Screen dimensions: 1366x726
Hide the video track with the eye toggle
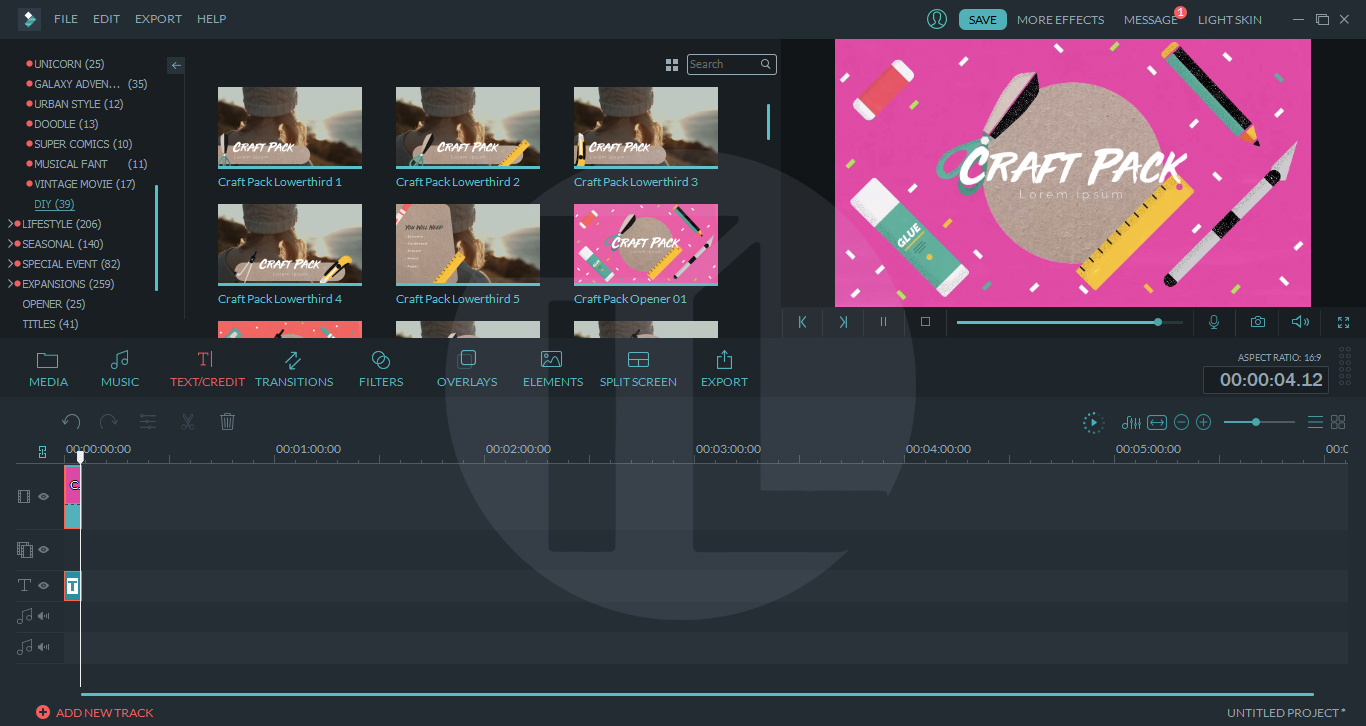point(43,496)
